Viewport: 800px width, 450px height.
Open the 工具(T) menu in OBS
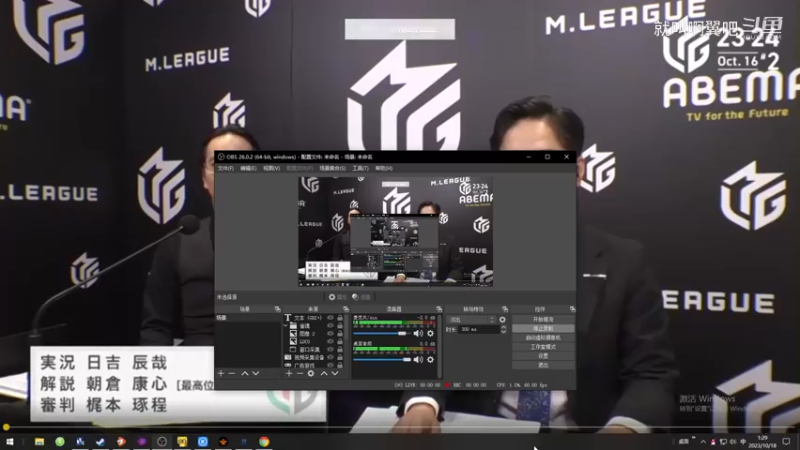coord(360,168)
